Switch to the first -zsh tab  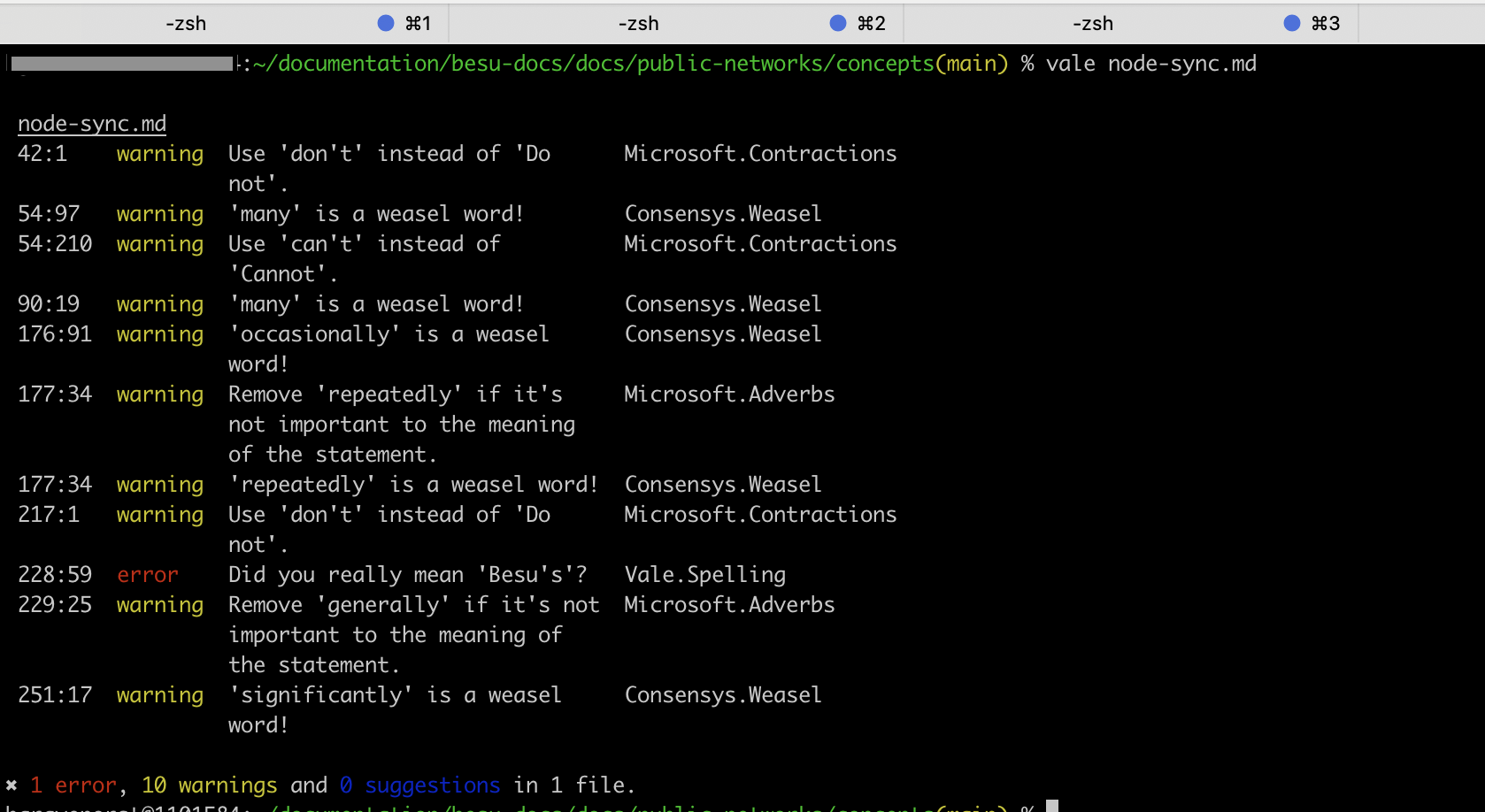pyautogui.click(x=186, y=24)
